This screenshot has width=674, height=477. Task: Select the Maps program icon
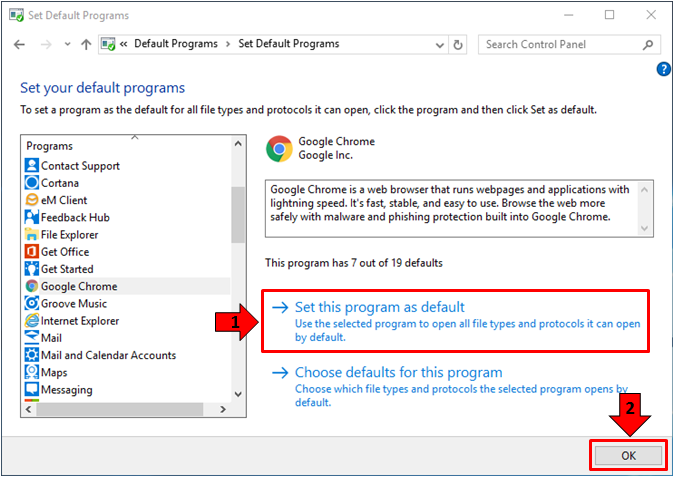pos(32,373)
